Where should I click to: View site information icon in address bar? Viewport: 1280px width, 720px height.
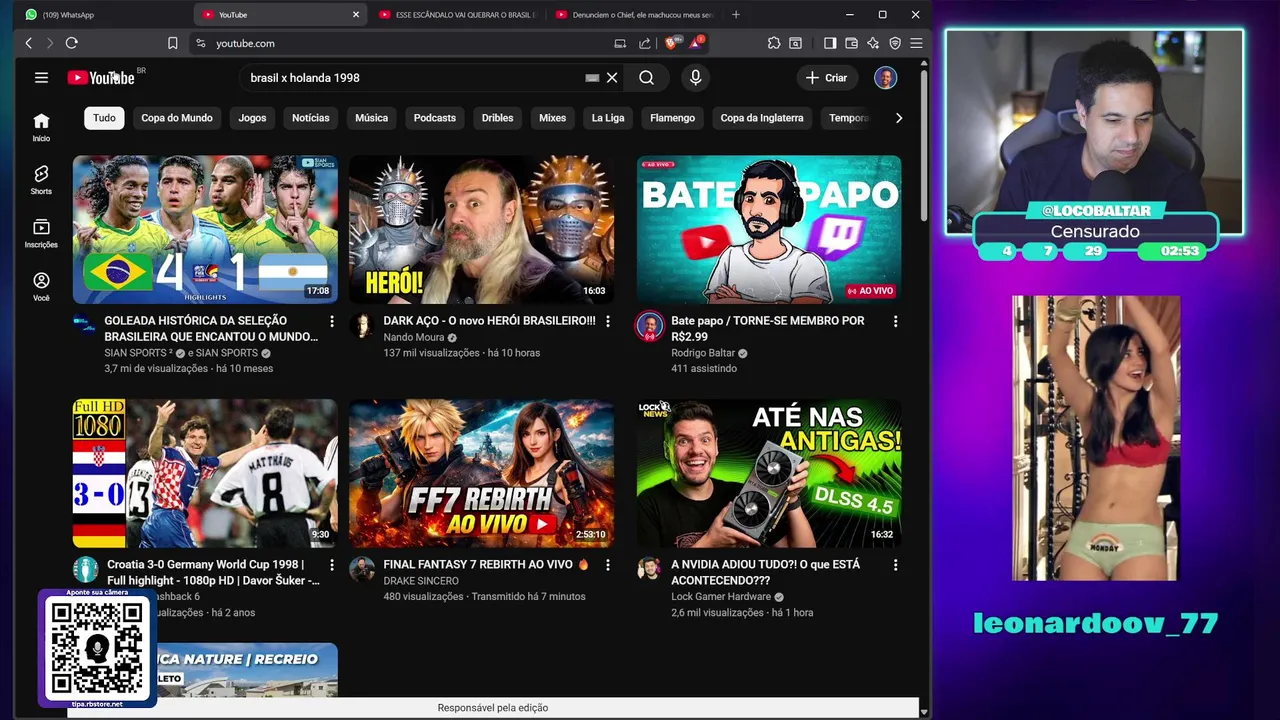point(200,43)
